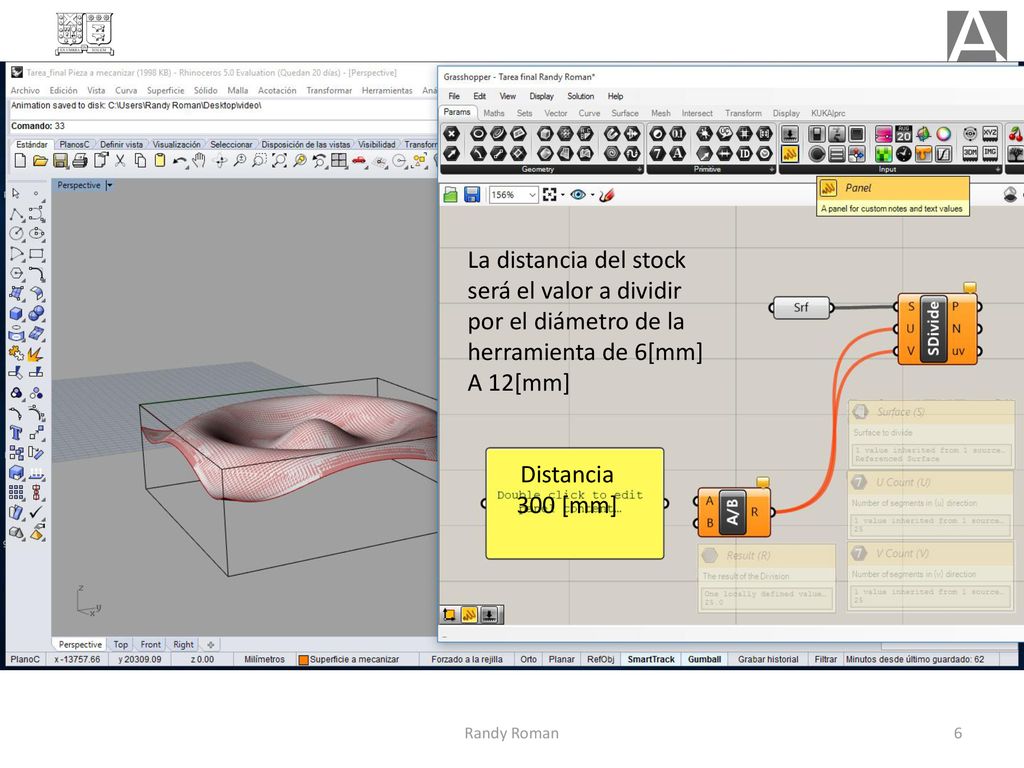Click the red sketch brush icon in Grasshopper

[x=607, y=195]
